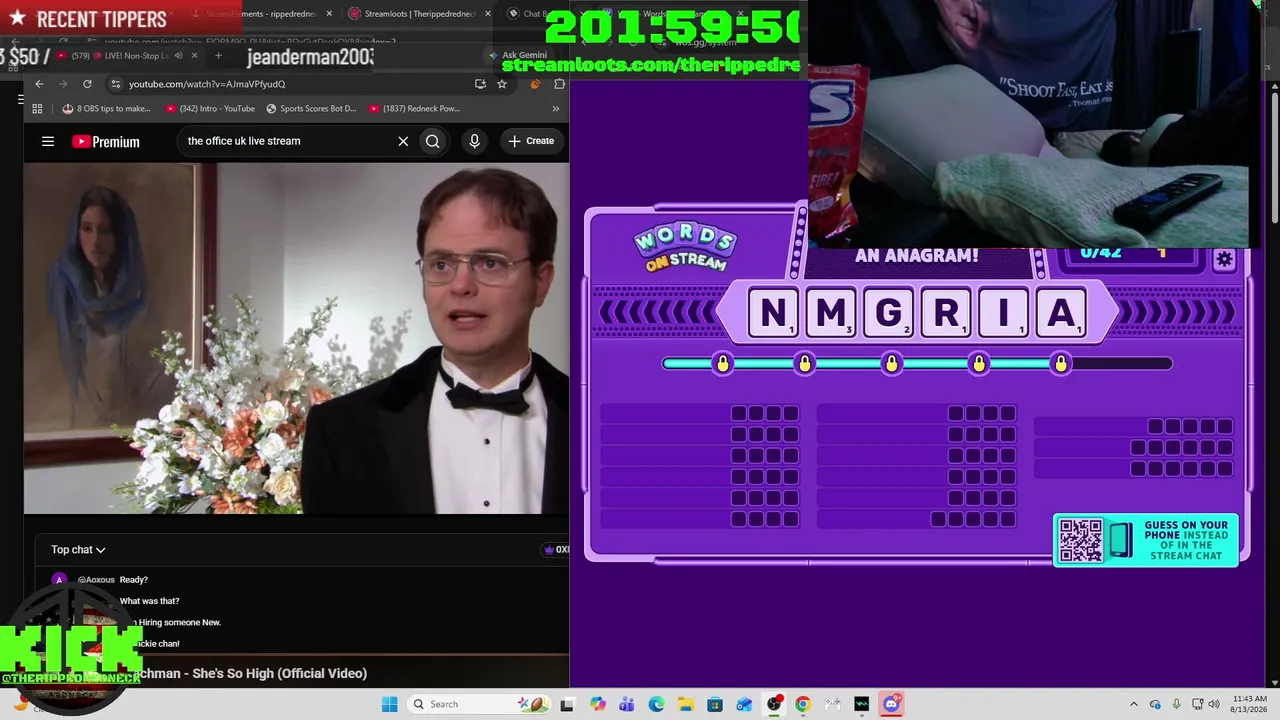Expand the Top chat dropdown
This screenshot has width=1280, height=720.
click(78, 550)
